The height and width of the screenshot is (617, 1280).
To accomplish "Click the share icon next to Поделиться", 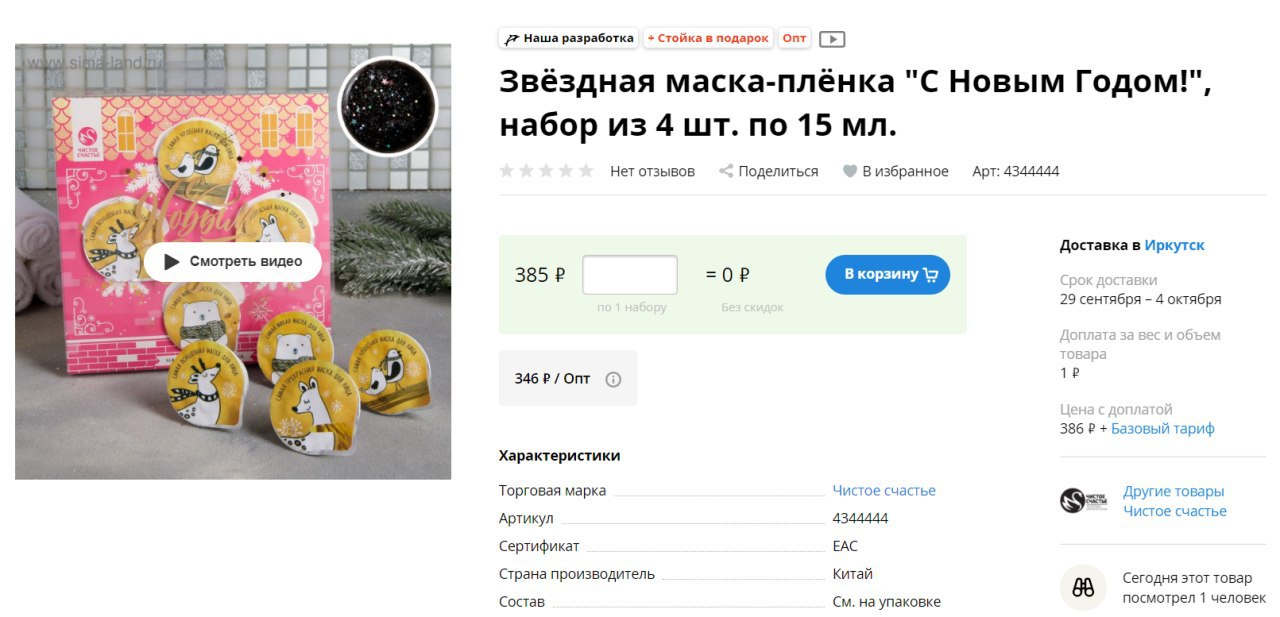I will tap(726, 171).
